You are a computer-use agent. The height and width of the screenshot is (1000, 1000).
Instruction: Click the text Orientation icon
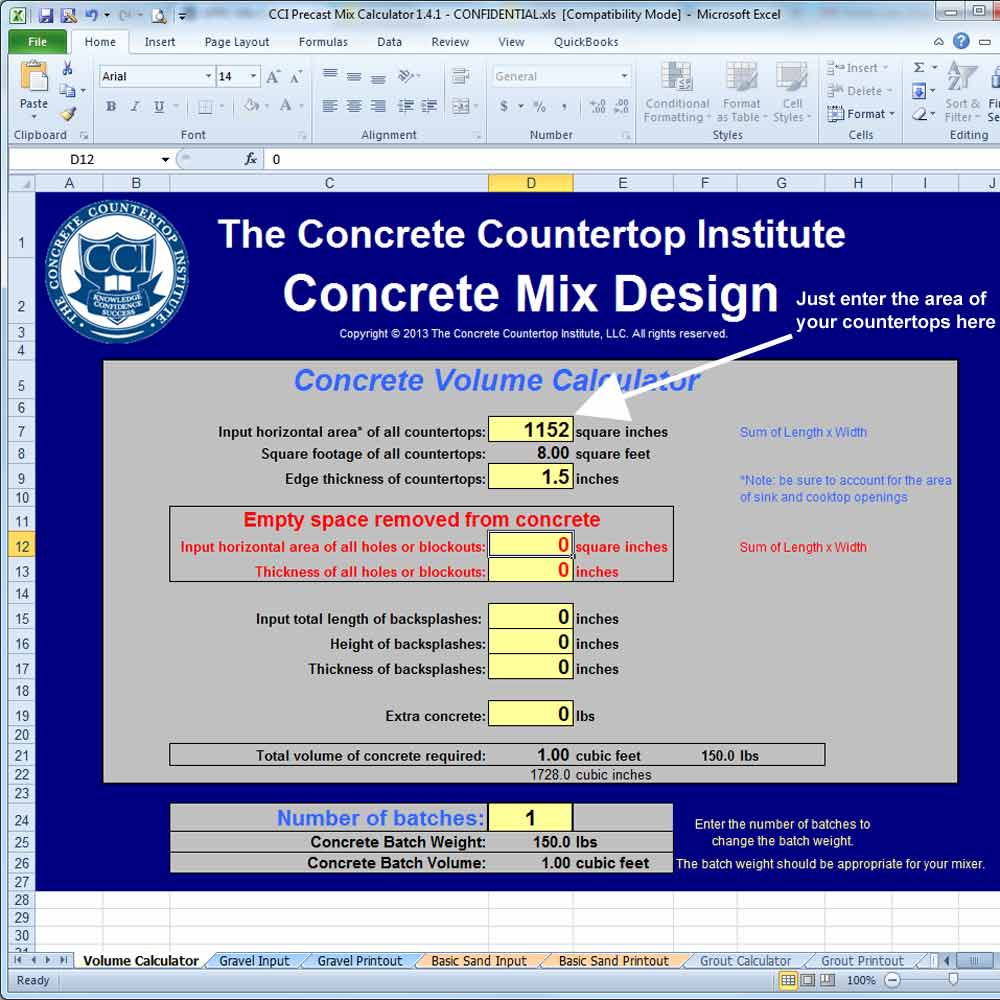406,77
